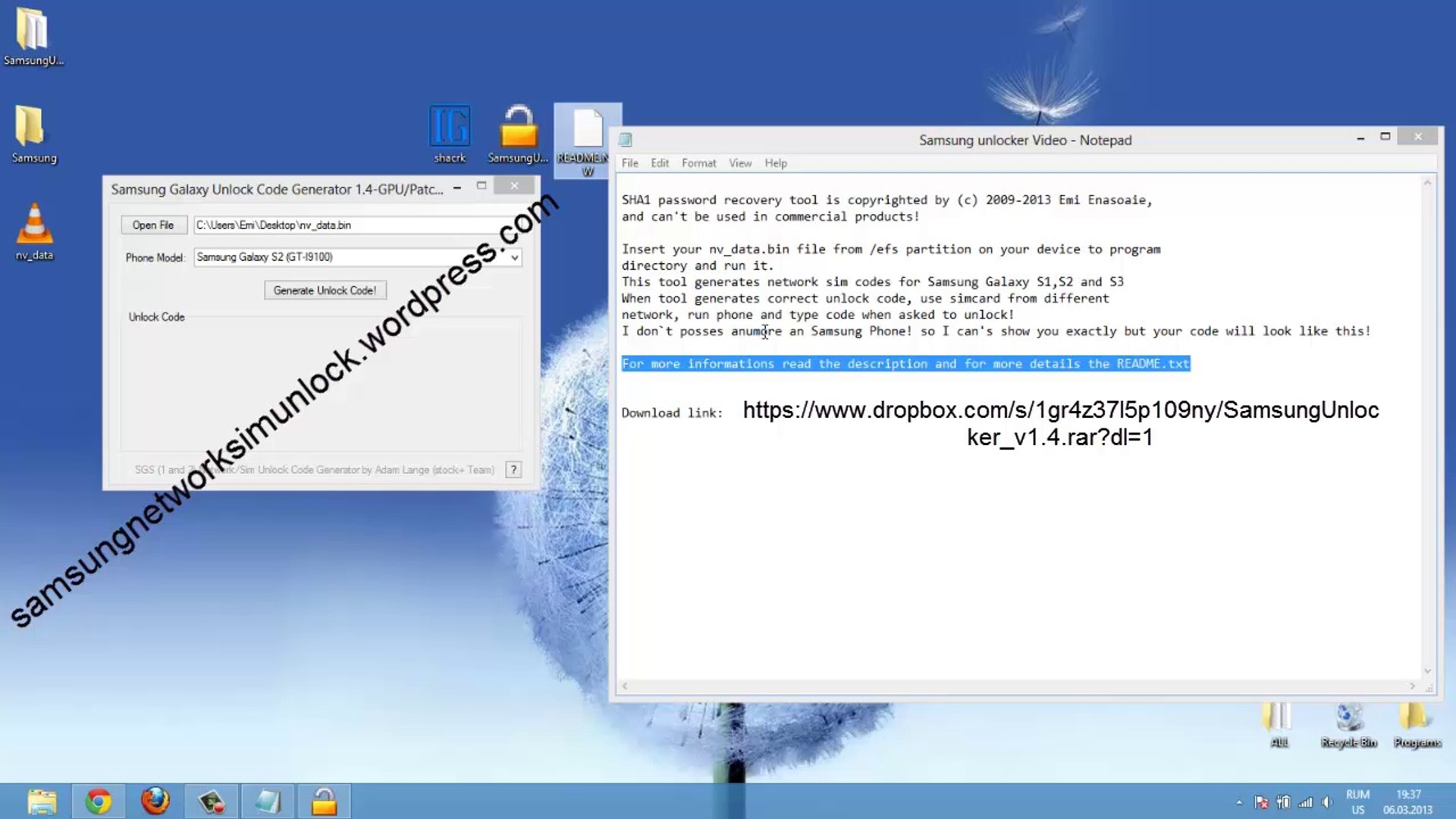
Task: Click the question mark help button
Action: point(513,469)
